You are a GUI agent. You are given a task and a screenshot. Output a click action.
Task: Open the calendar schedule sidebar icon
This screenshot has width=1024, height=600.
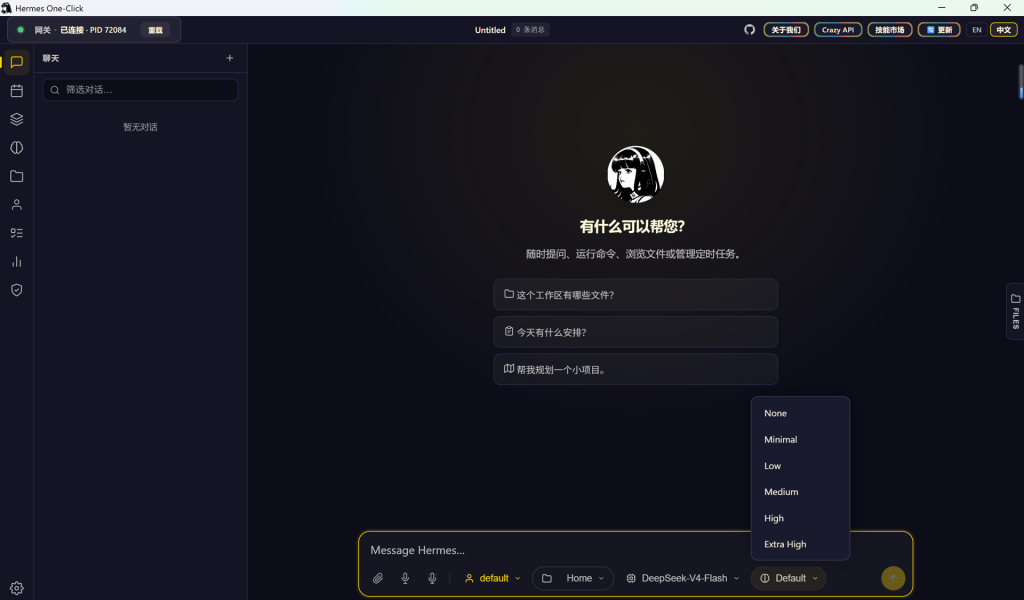click(x=17, y=91)
